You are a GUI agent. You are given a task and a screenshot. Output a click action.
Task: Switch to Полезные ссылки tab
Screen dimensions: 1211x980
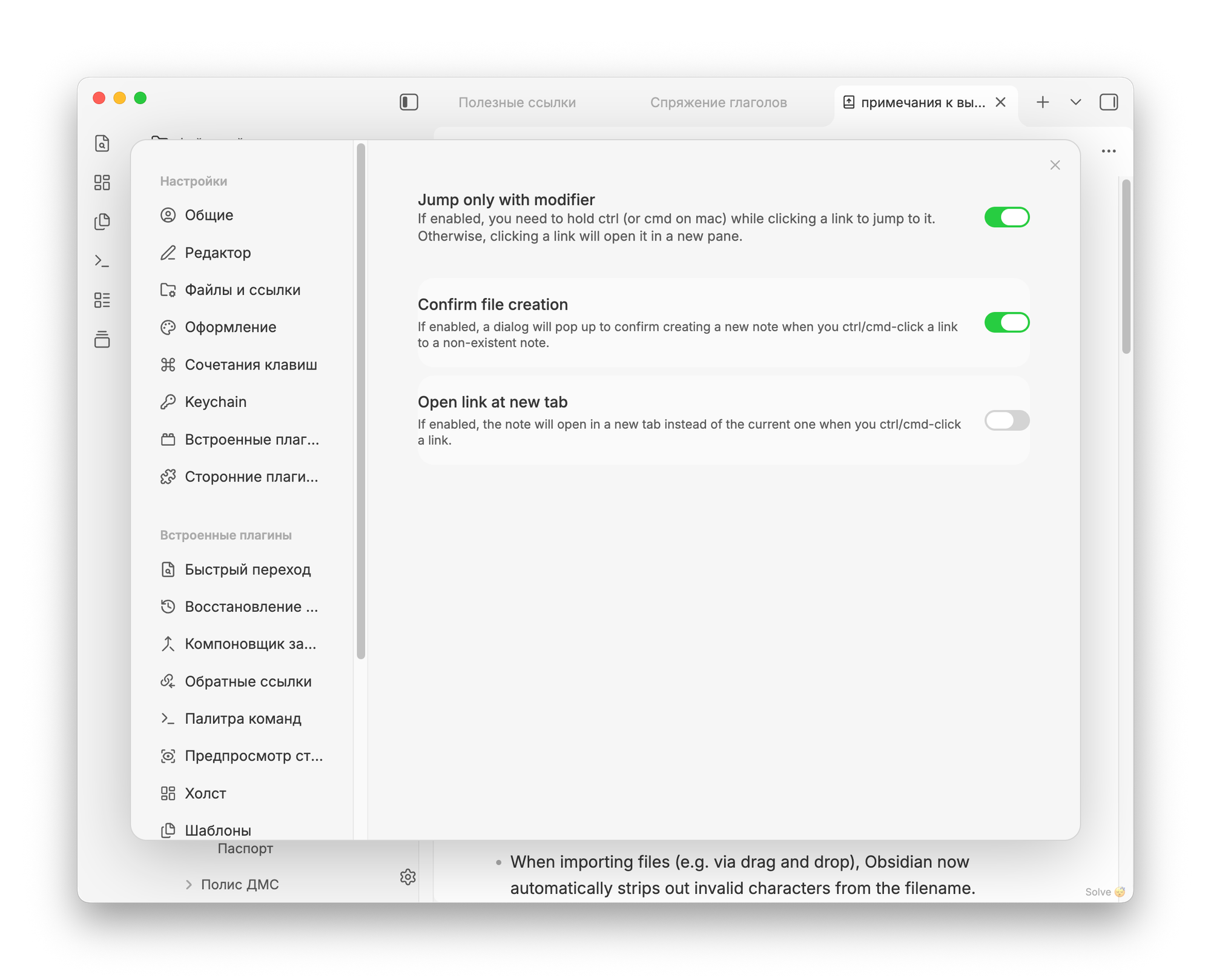click(516, 102)
